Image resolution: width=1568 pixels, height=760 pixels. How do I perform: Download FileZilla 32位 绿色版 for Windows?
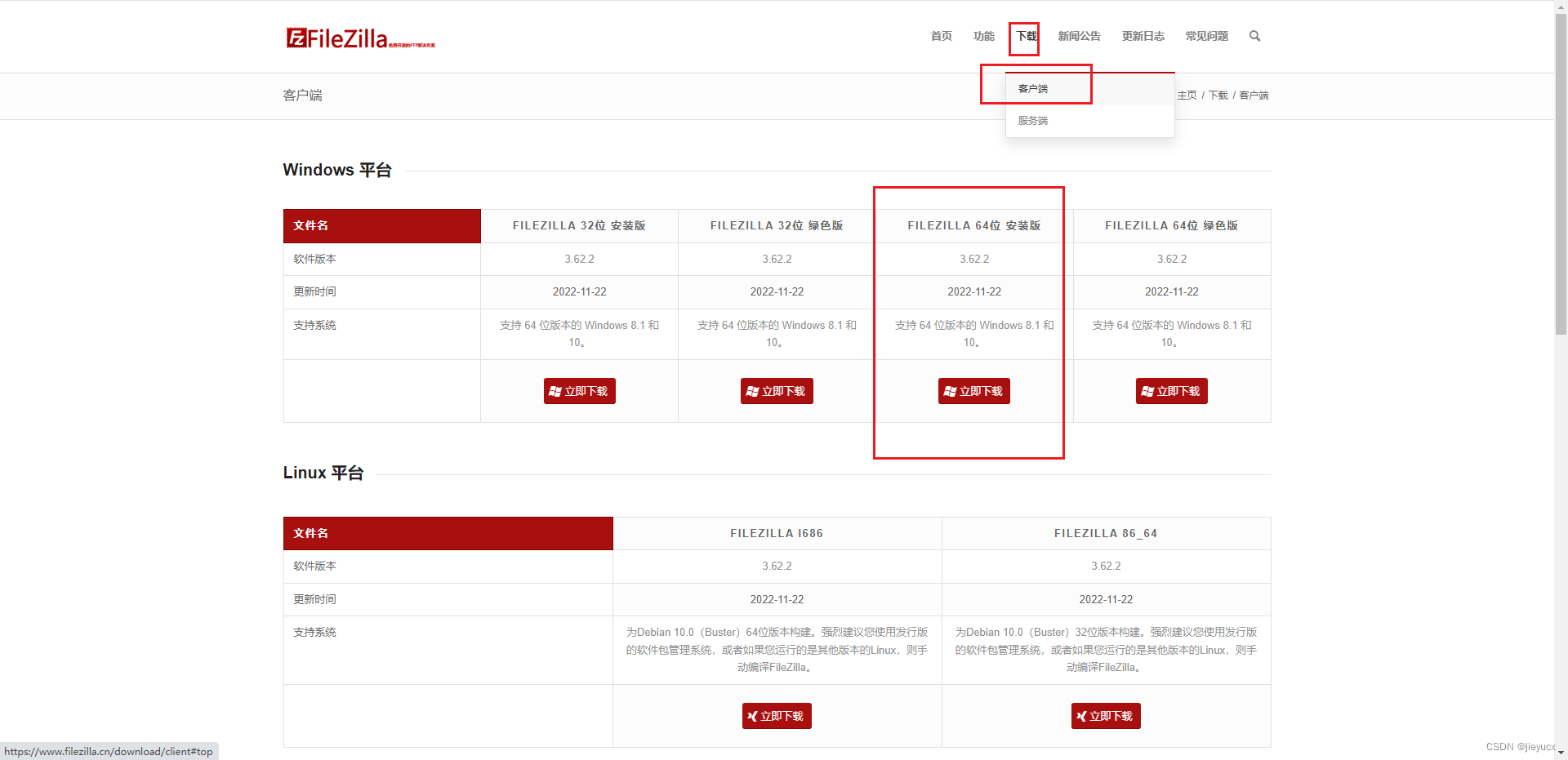[777, 391]
